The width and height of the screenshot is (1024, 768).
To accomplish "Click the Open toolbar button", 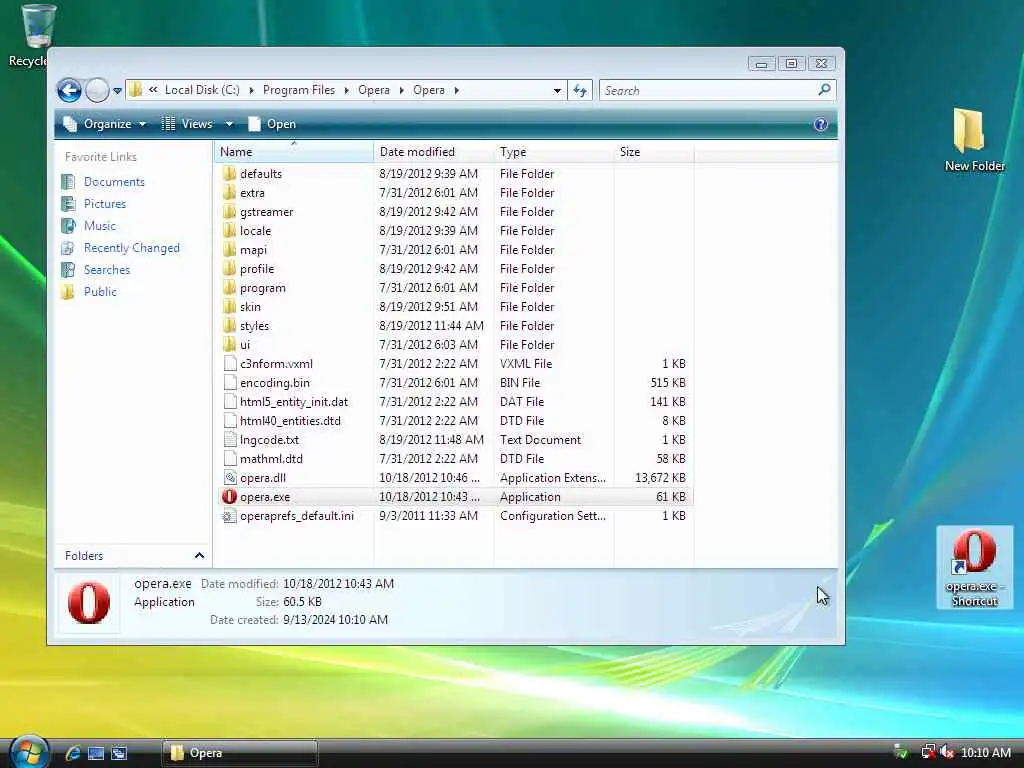I will (272, 124).
